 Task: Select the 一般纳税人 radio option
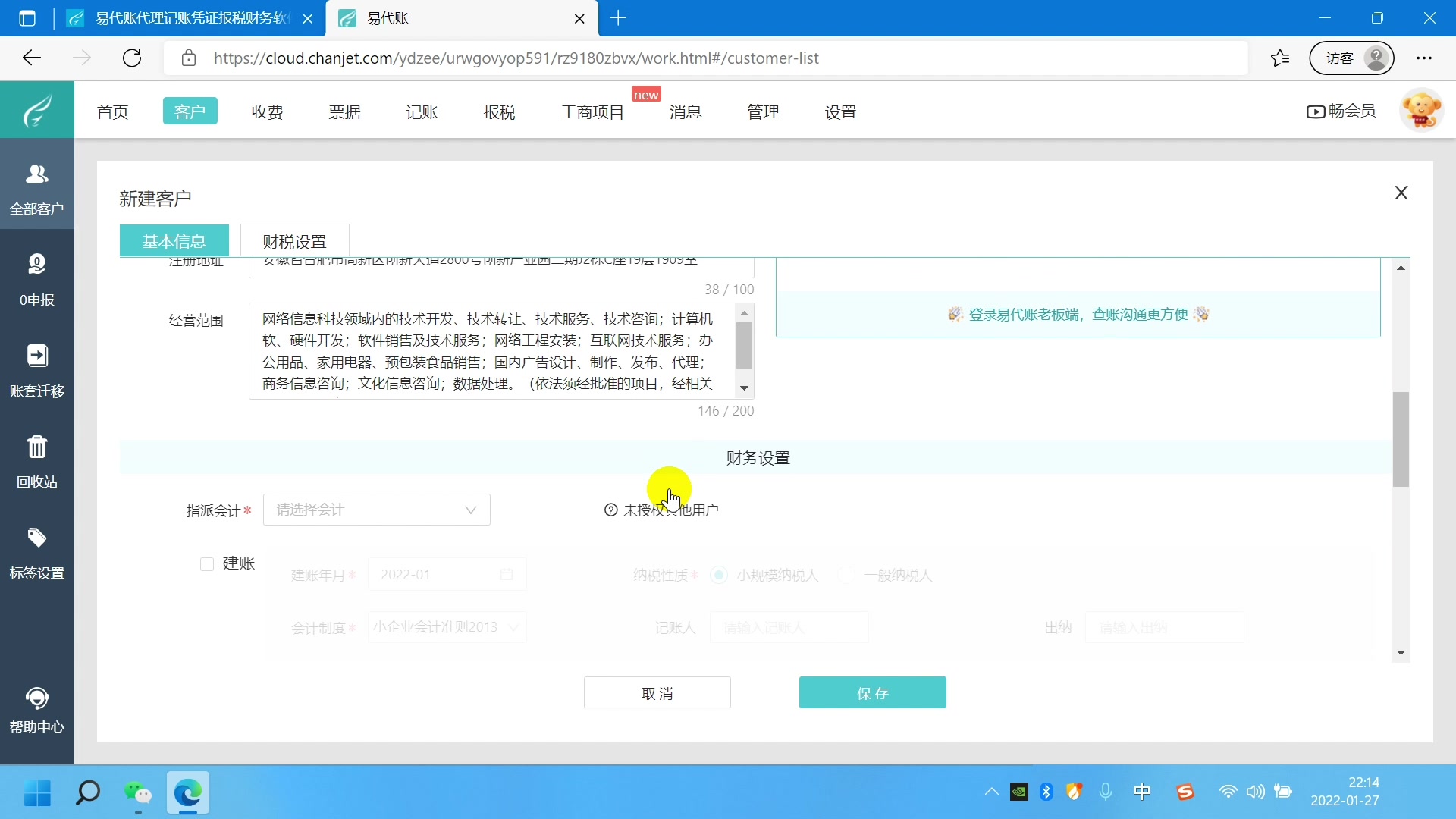pos(846,575)
